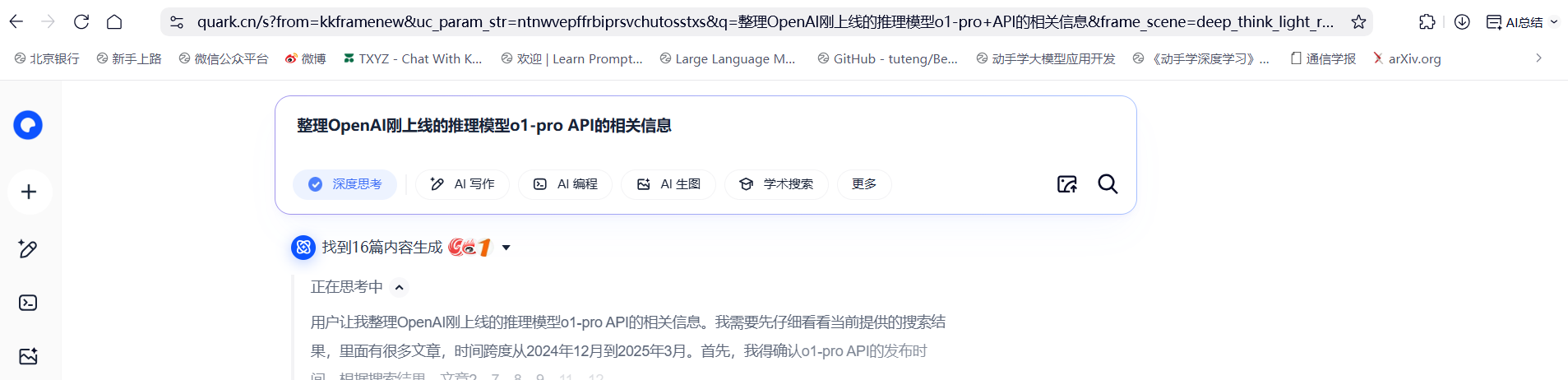Upload an image with the picture icon
Image resolution: width=1568 pixels, height=380 pixels.
[1066, 184]
